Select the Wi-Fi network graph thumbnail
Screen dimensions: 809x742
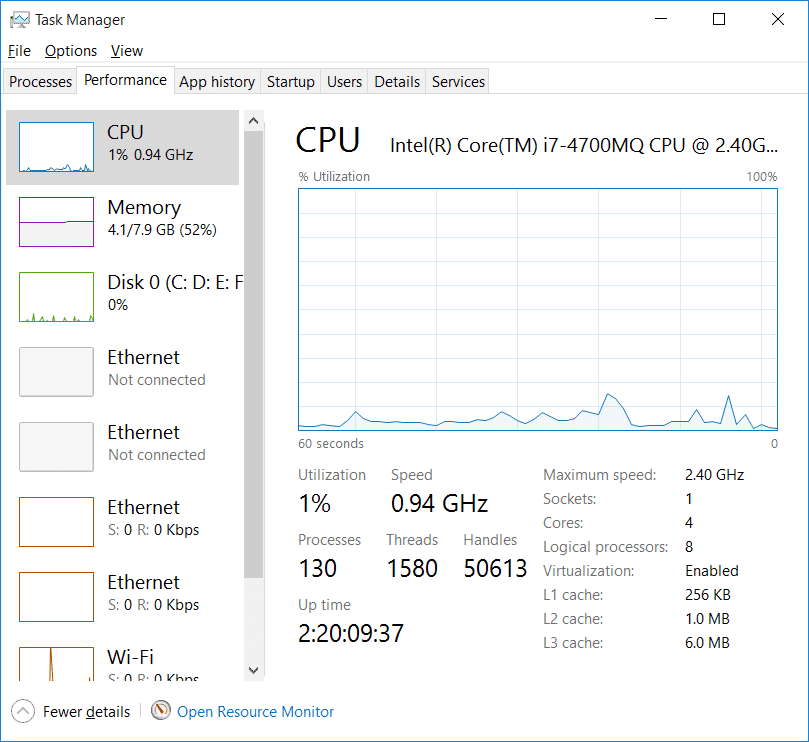56,664
